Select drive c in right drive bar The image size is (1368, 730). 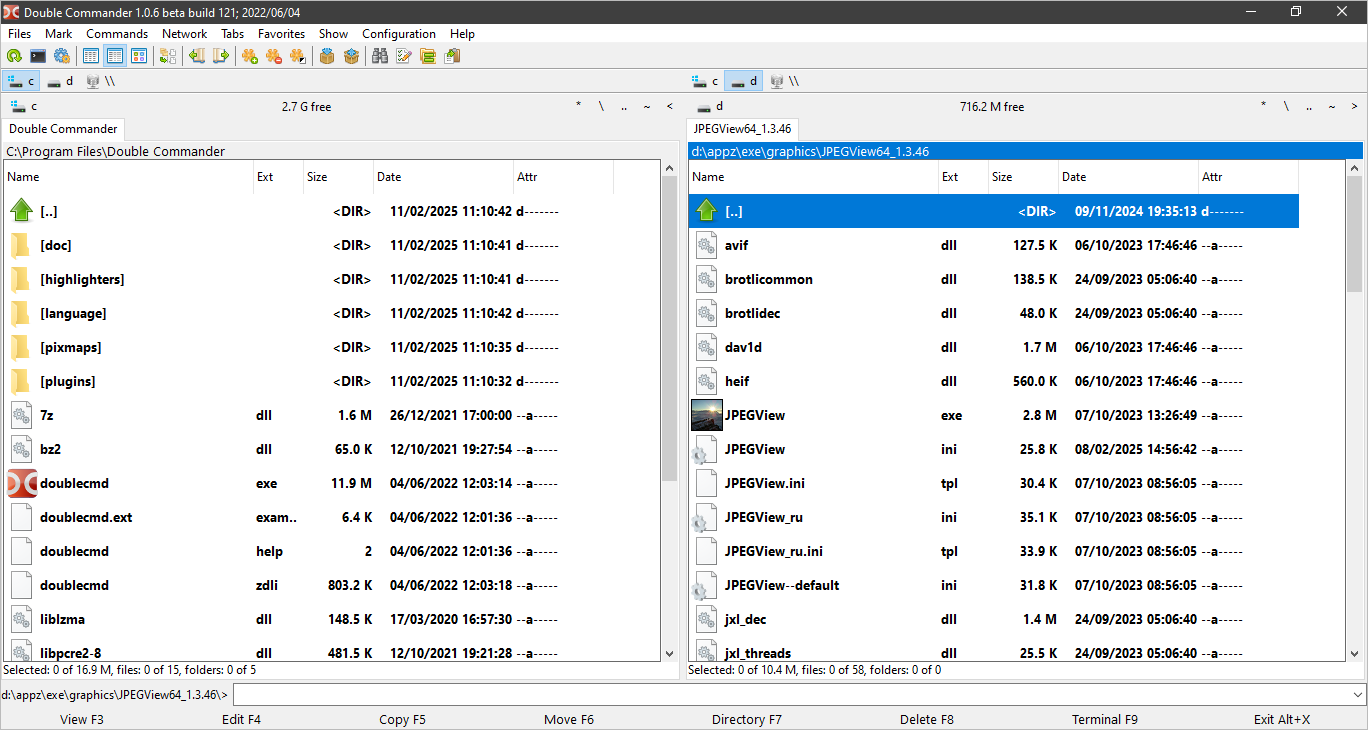click(706, 81)
